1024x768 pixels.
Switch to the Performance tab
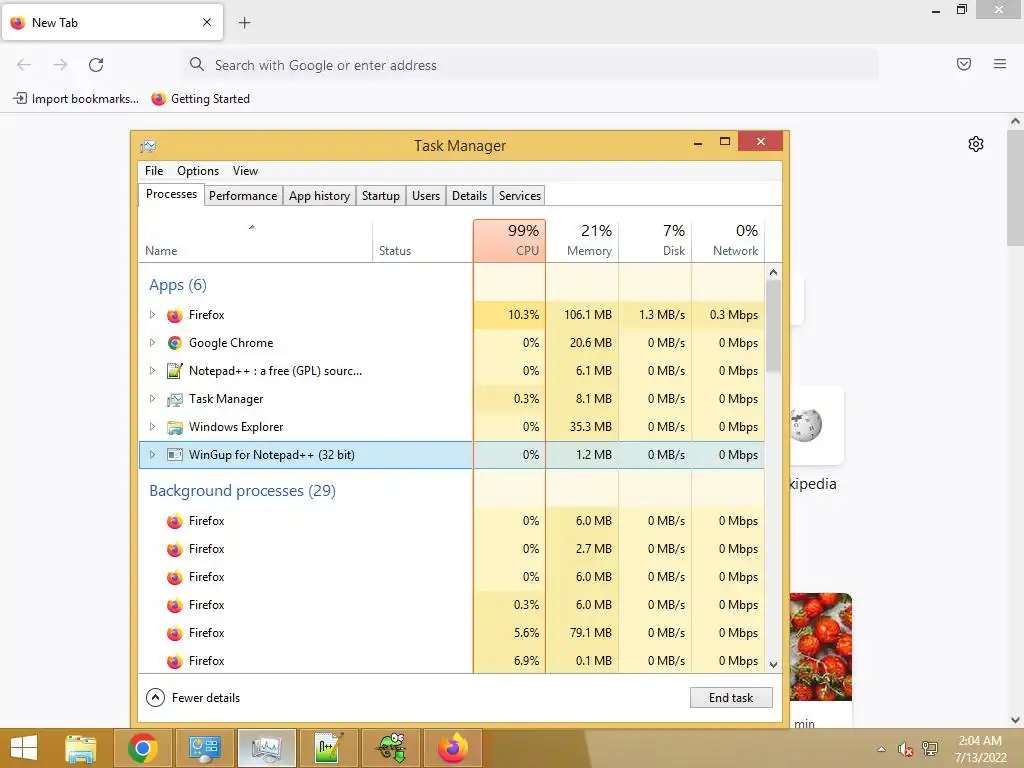click(x=243, y=196)
